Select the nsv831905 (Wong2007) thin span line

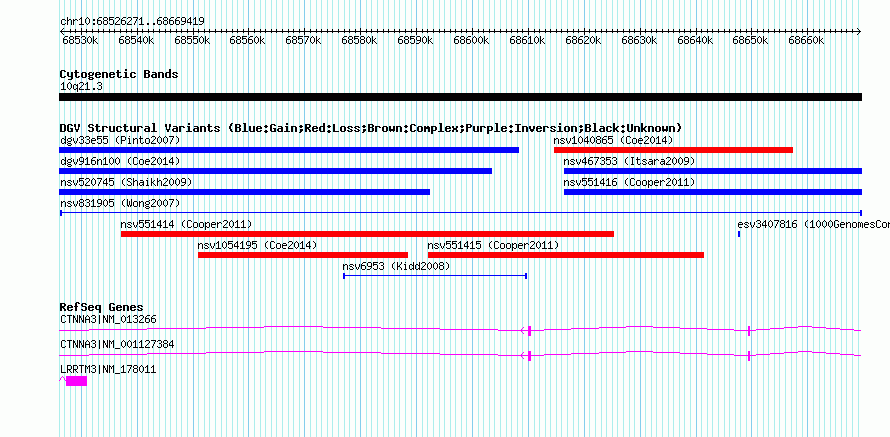point(460,213)
